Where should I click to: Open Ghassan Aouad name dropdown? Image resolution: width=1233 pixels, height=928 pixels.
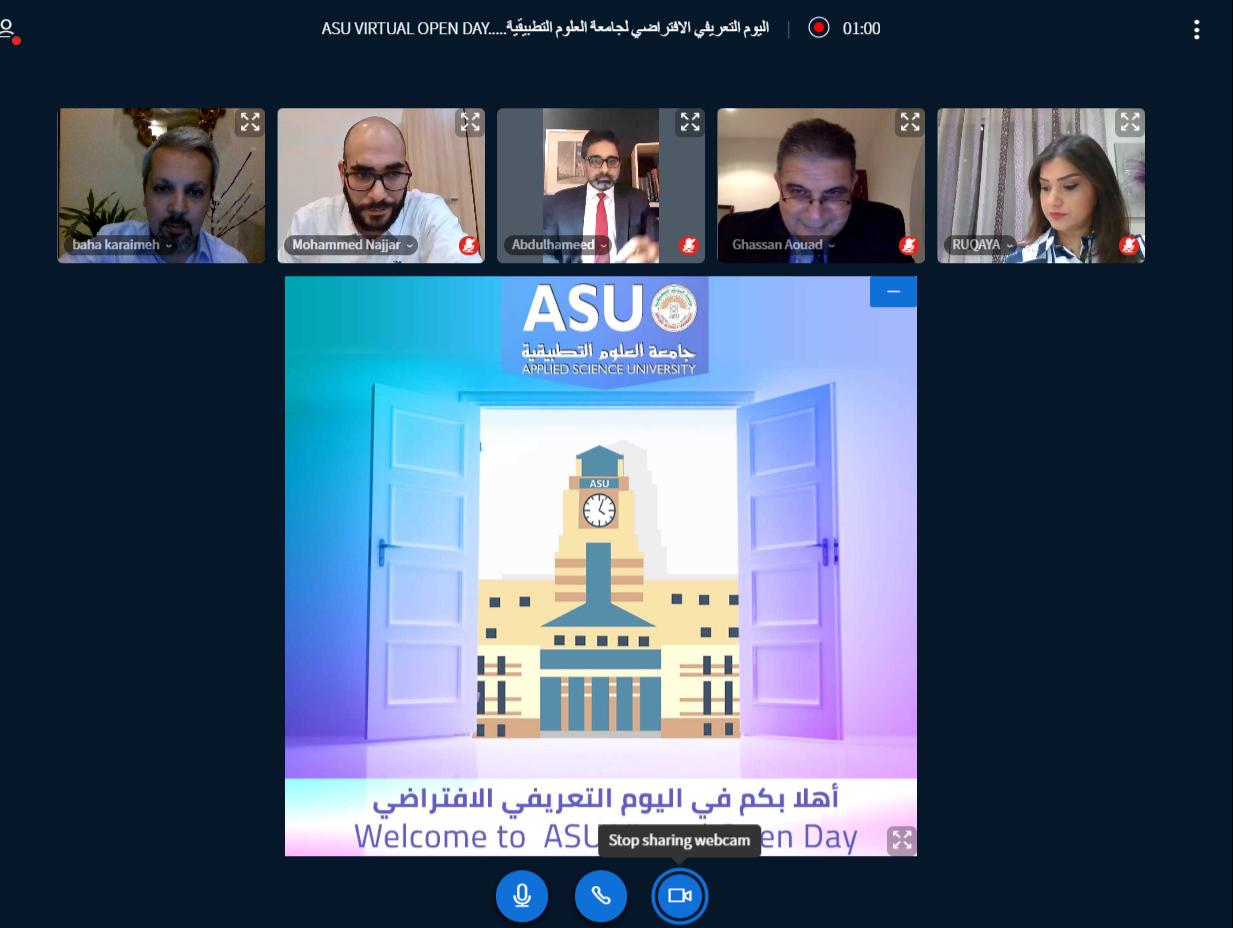[782, 245]
